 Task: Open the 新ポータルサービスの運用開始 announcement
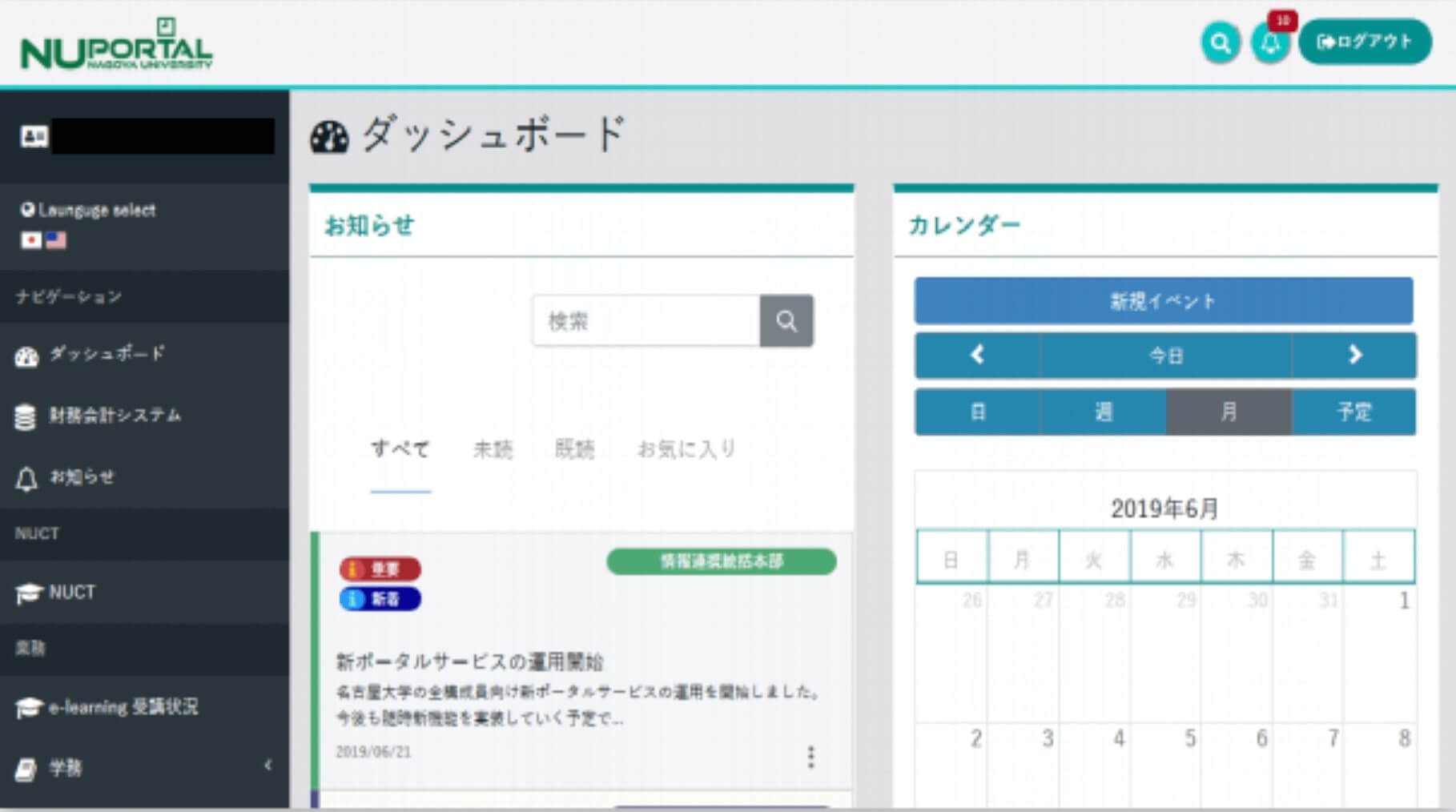pos(471,662)
